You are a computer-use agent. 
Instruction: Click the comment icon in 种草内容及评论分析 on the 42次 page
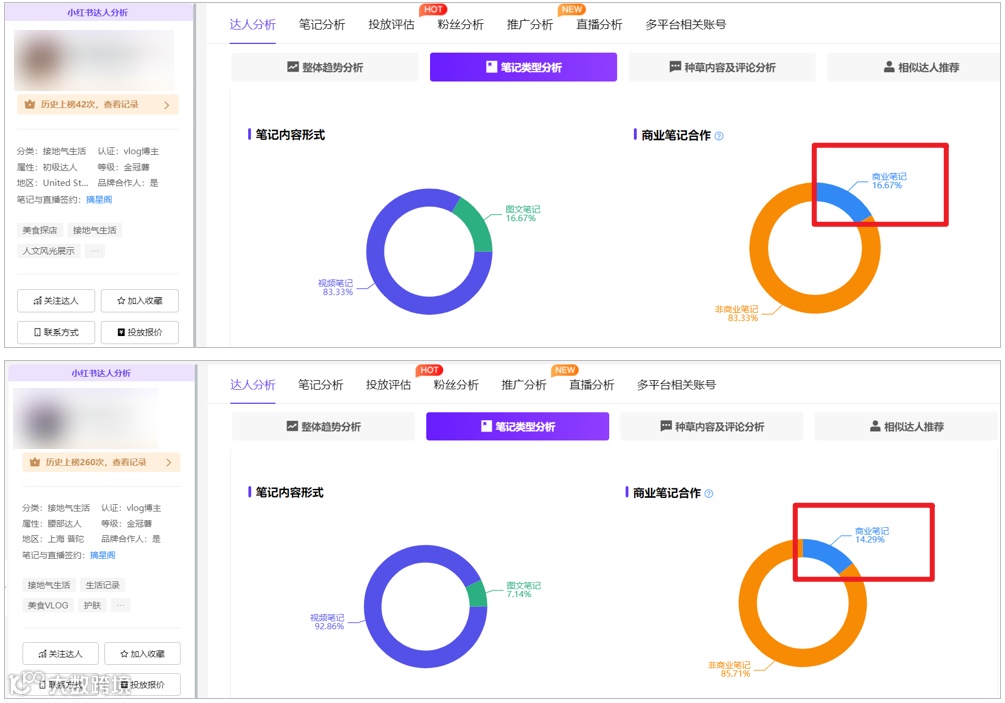pos(675,67)
